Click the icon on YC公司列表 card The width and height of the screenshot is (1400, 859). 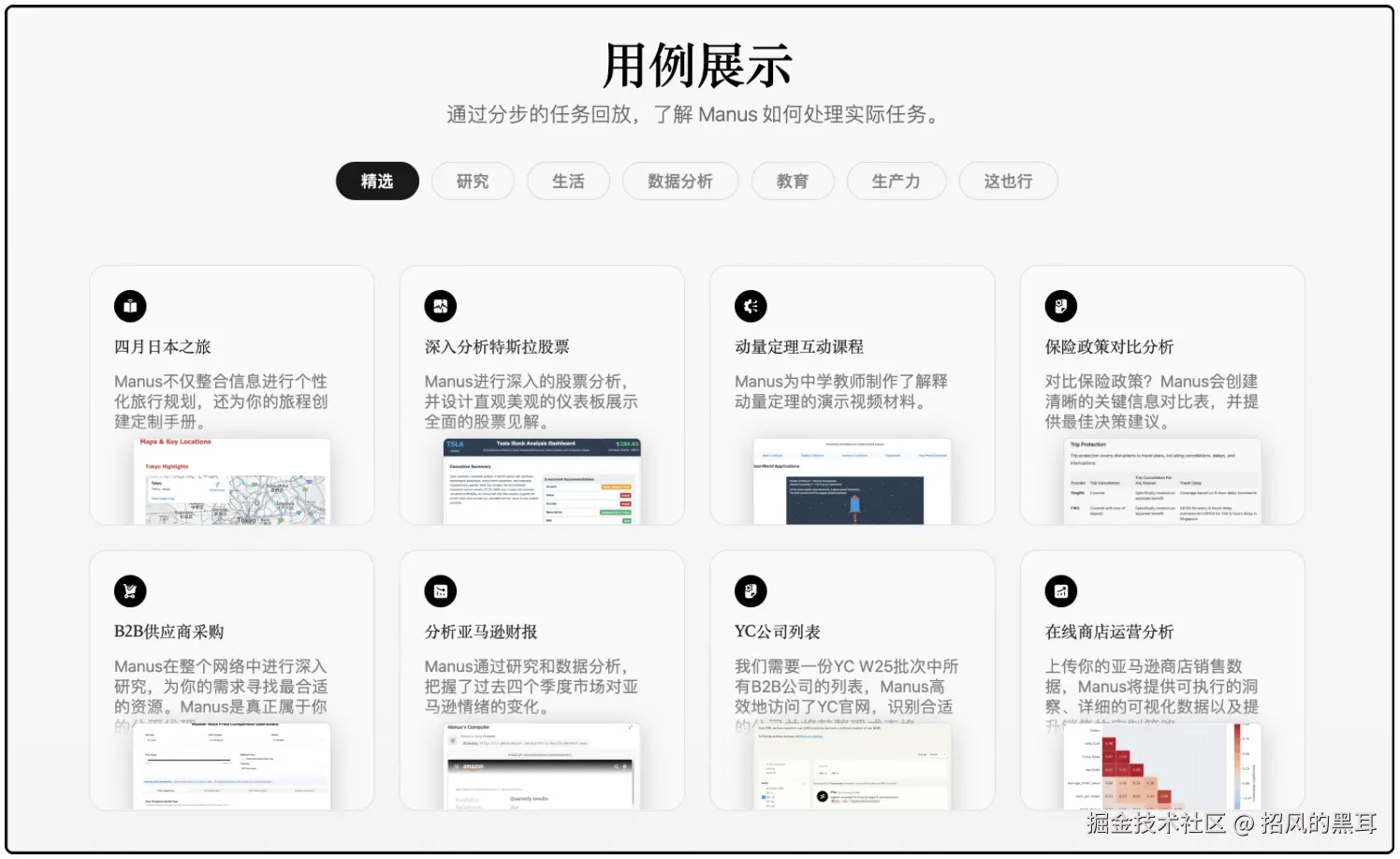(751, 591)
